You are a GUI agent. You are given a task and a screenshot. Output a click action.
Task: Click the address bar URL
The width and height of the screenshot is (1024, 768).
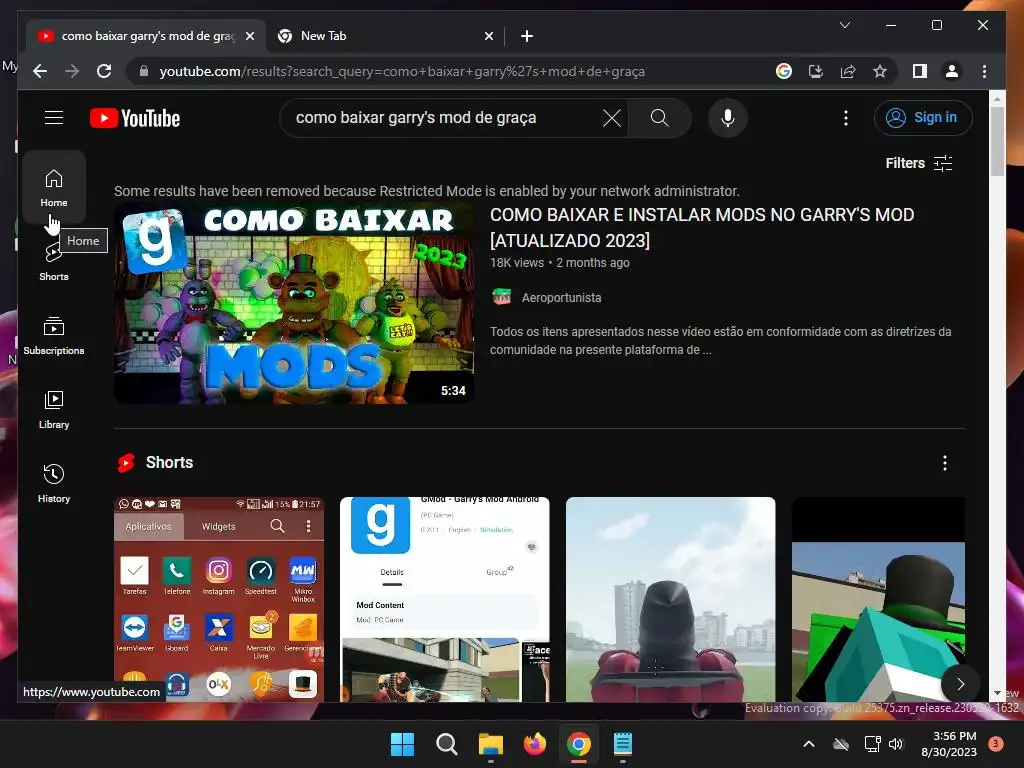pyautogui.click(x=402, y=71)
